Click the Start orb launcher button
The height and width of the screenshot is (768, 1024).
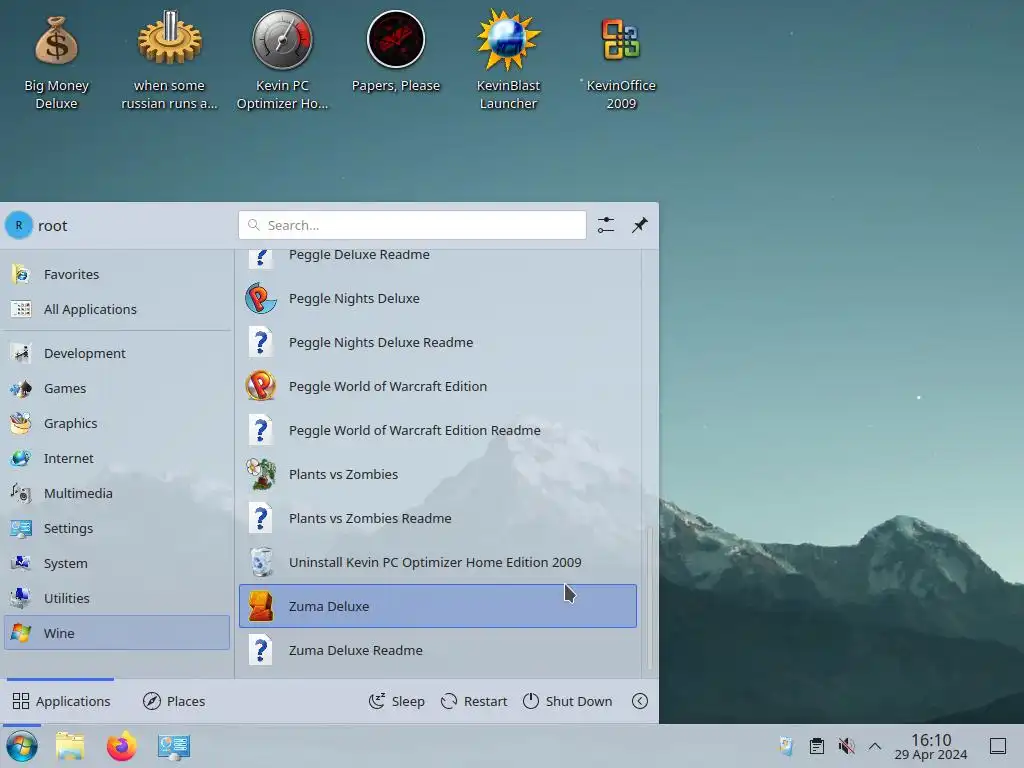tap(22, 746)
